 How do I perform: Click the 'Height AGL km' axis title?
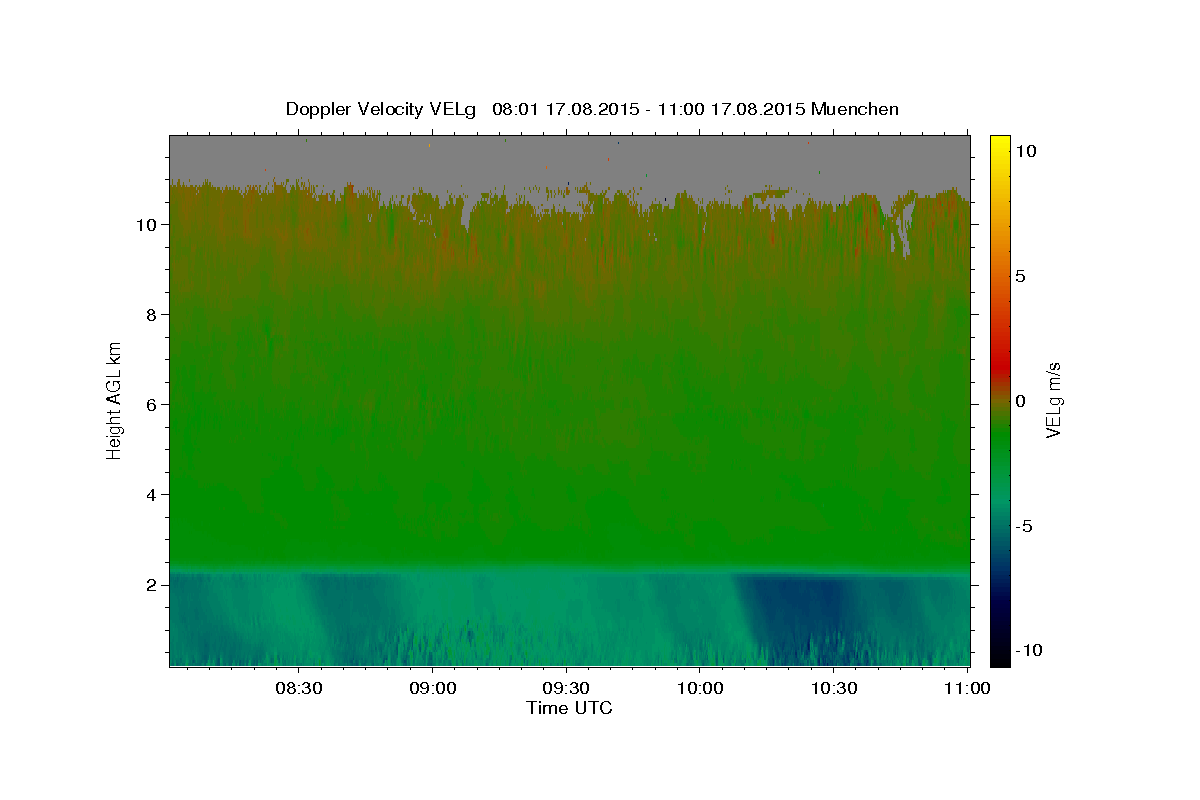(x=114, y=400)
